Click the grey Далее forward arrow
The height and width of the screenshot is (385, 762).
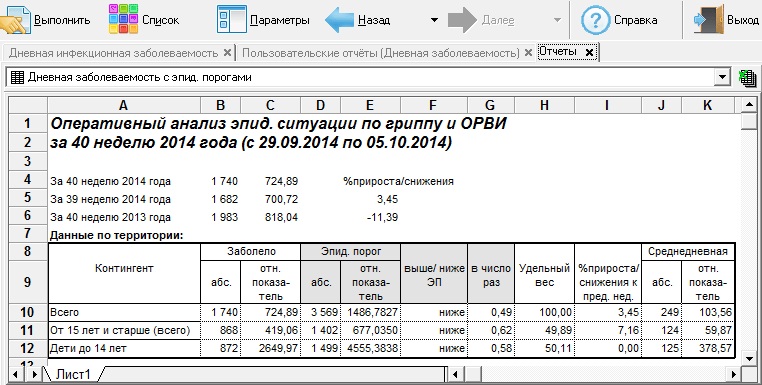coord(462,20)
